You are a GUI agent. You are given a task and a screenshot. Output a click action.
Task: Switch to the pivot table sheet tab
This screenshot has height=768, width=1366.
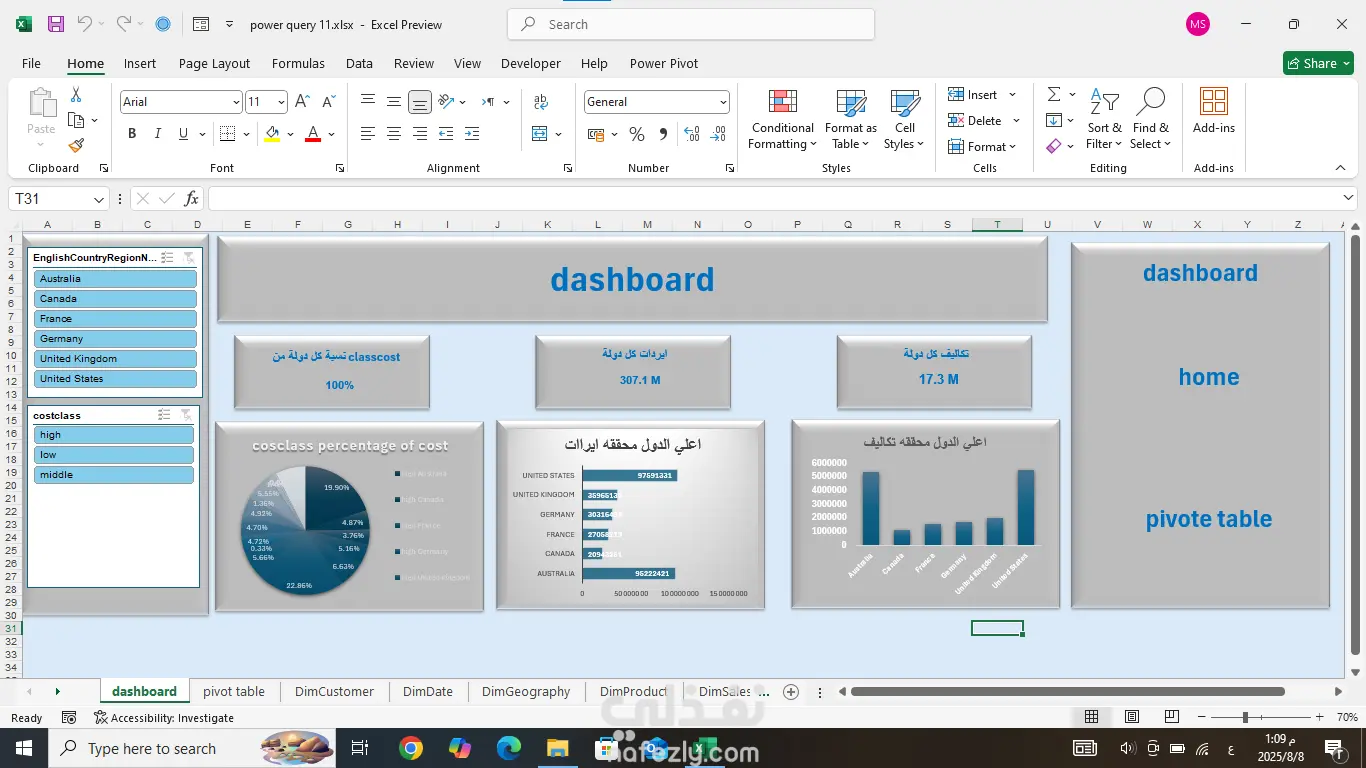pos(234,691)
